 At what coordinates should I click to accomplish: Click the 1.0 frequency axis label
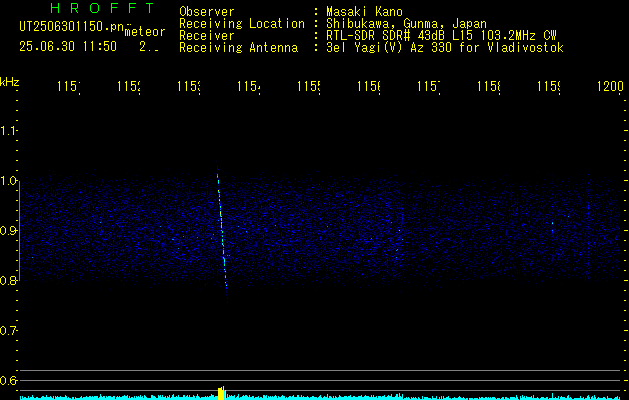coord(8,180)
